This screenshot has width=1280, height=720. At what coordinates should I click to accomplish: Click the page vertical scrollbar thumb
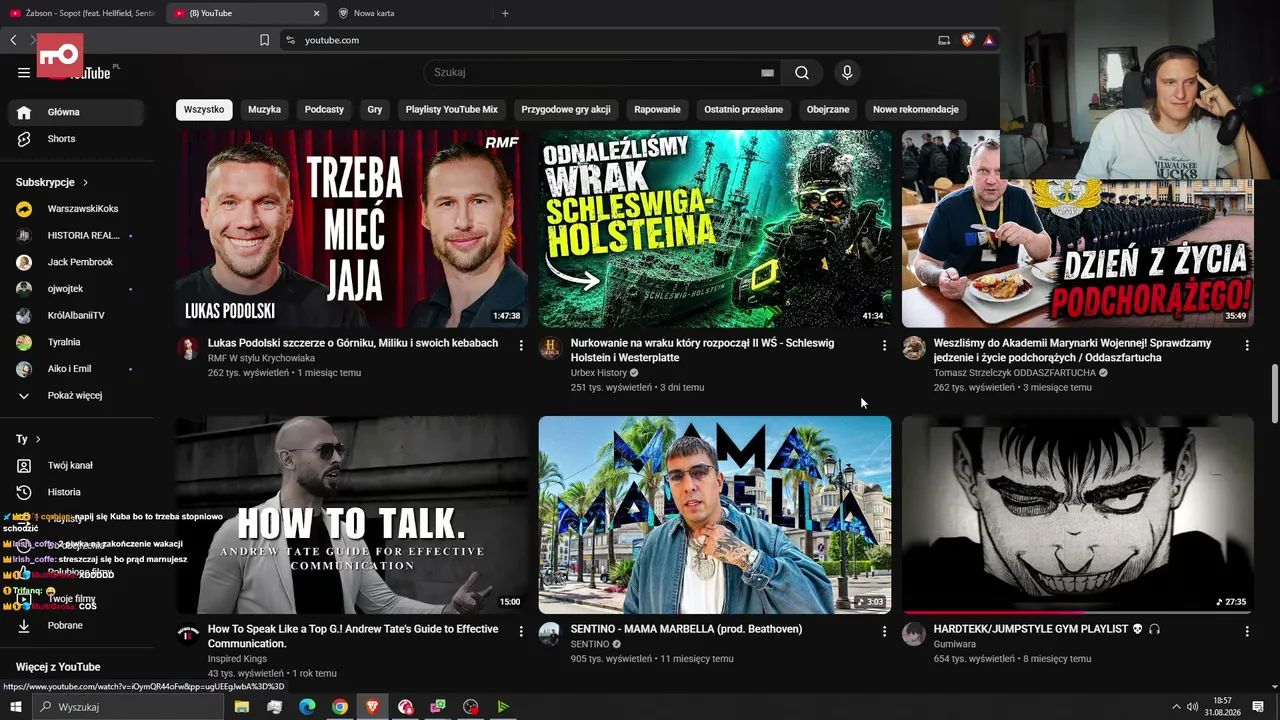point(1275,394)
